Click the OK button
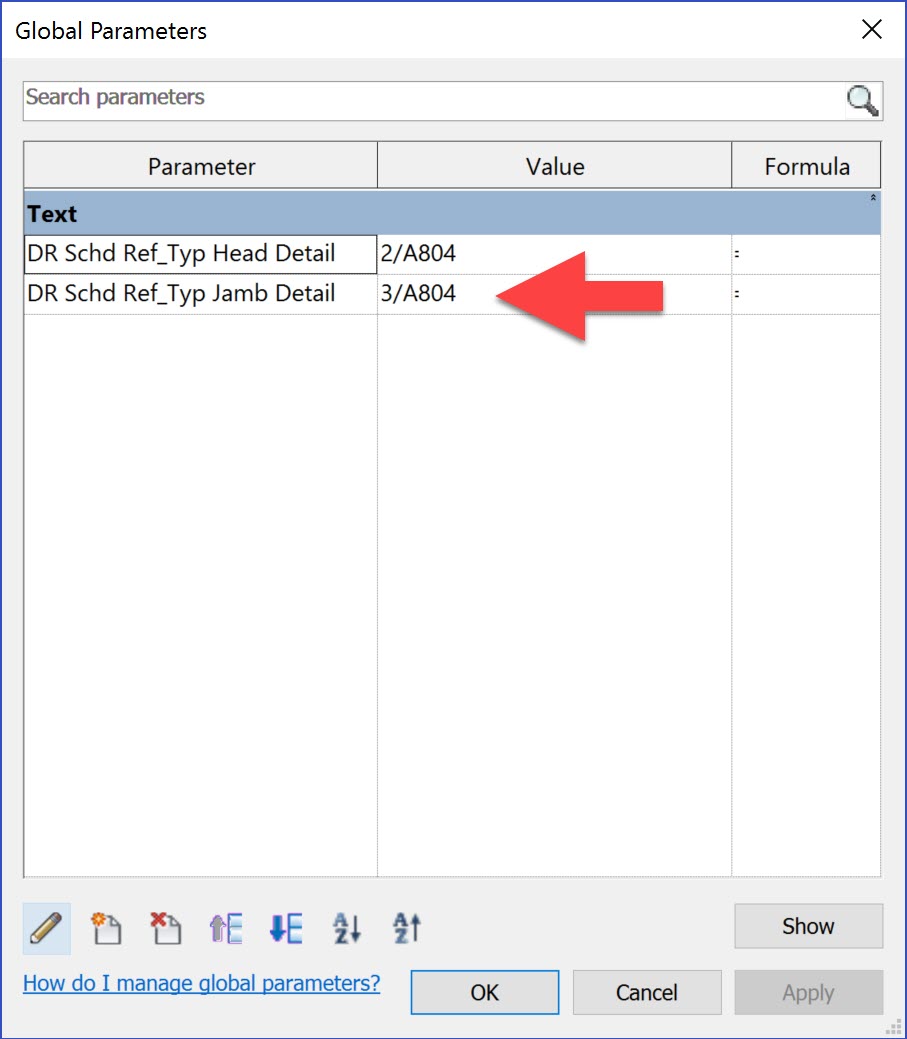The height and width of the screenshot is (1039, 907). click(484, 992)
